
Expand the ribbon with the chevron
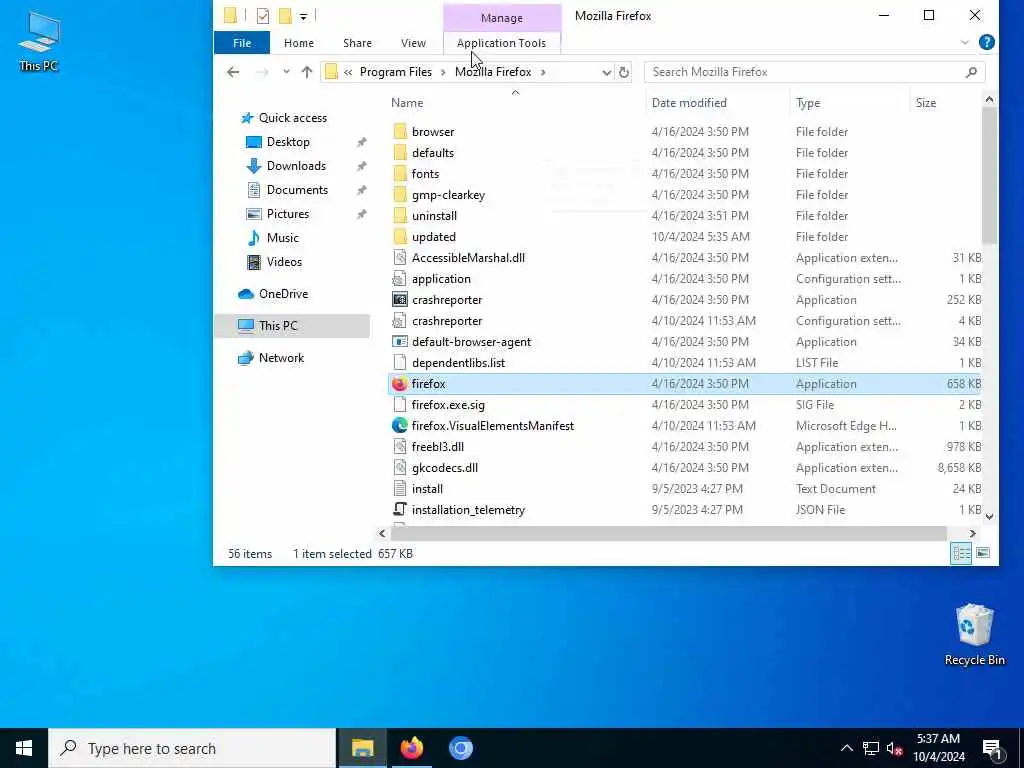pos(965,42)
